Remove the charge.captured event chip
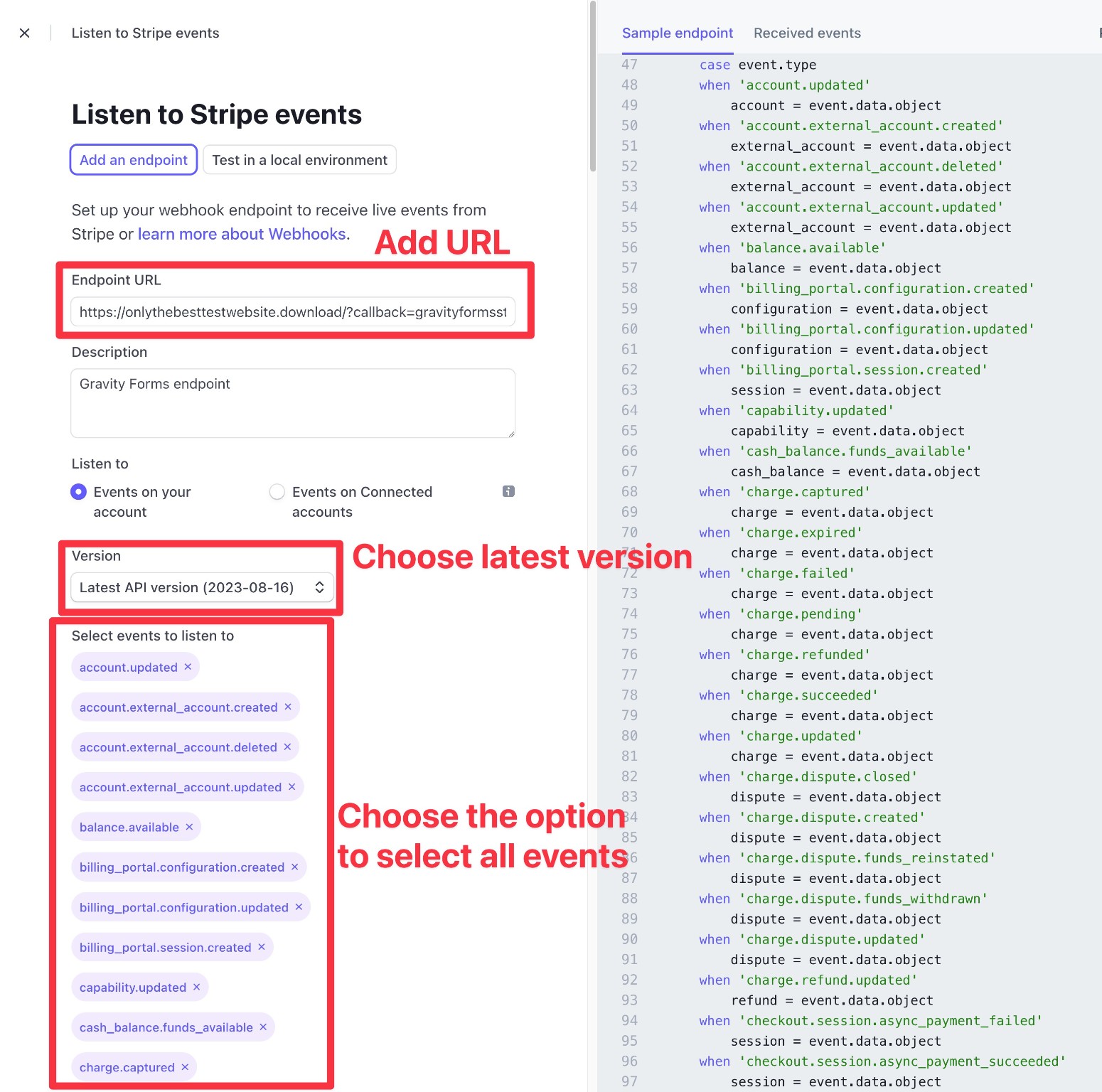The image size is (1102, 1092). (x=185, y=1067)
